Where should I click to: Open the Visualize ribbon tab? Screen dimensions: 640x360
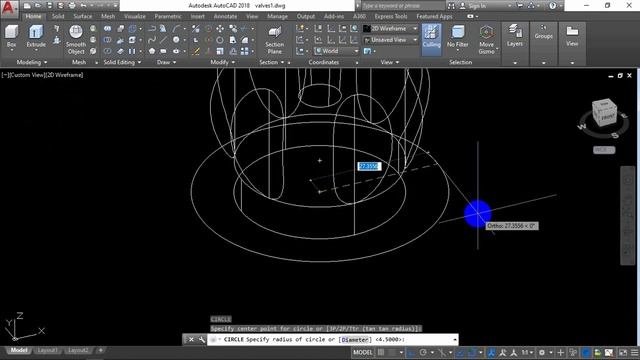(135, 16)
